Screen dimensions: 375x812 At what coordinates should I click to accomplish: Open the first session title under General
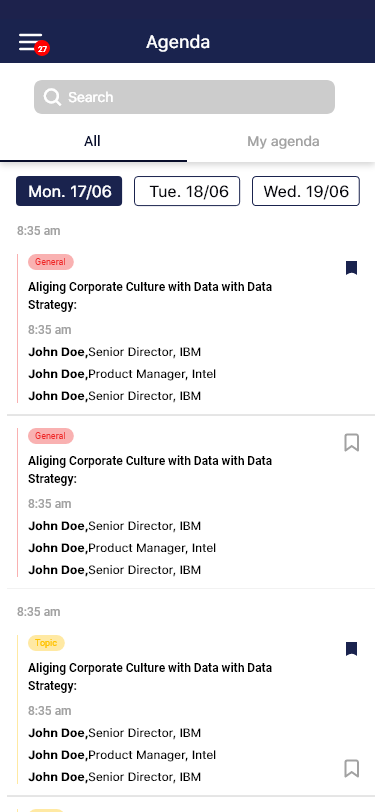tap(150, 296)
